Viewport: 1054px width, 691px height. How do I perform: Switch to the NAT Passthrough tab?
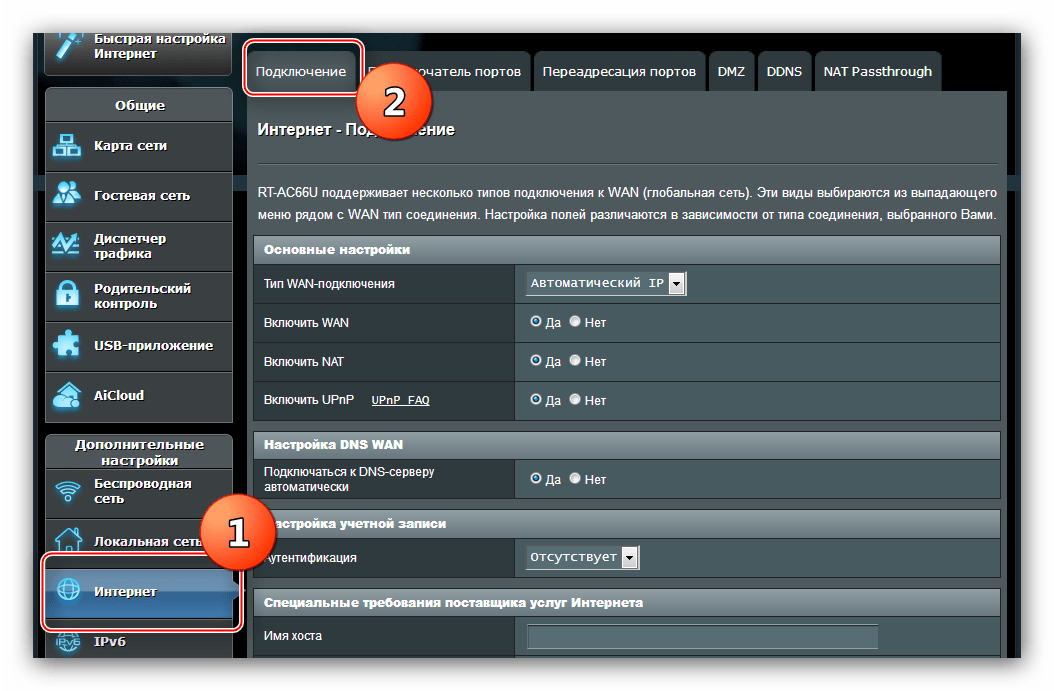click(x=878, y=71)
